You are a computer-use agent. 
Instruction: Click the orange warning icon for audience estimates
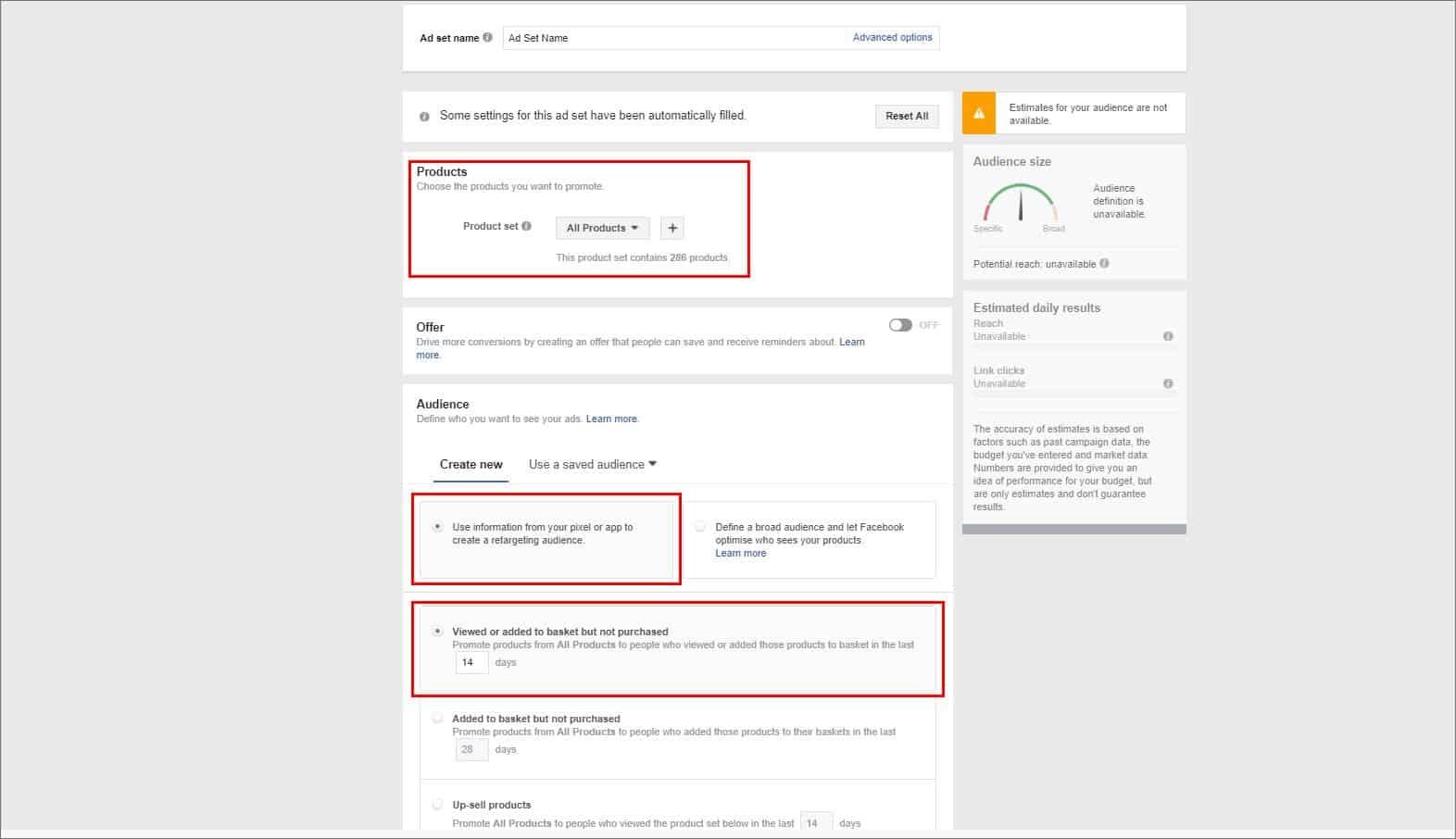click(x=979, y=113)
